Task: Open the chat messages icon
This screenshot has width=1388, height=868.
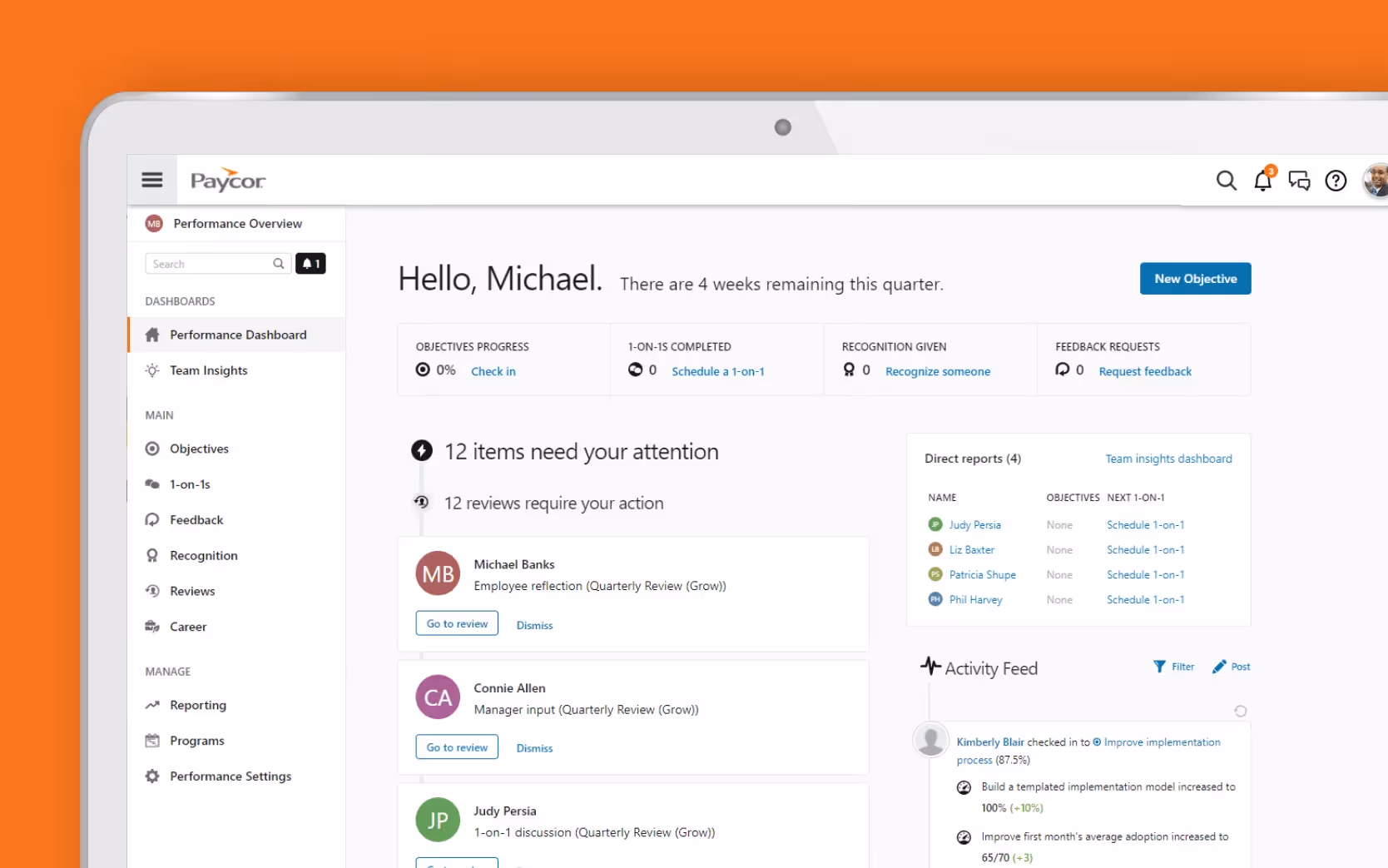Action: point(1299,181)
